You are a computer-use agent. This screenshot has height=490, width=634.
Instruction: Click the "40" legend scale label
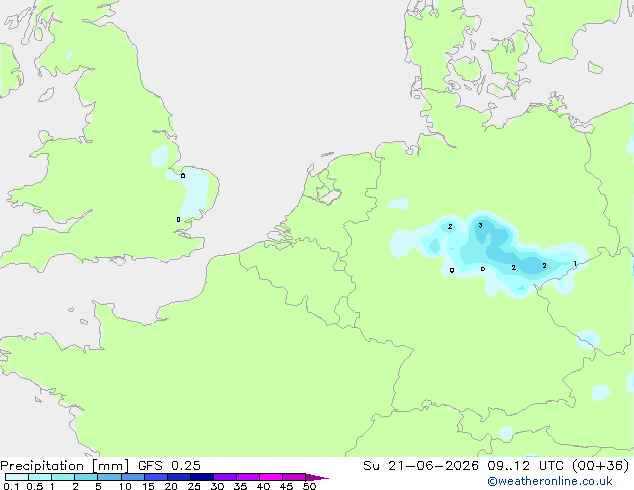pyautogui.click(x=263, y=486)
